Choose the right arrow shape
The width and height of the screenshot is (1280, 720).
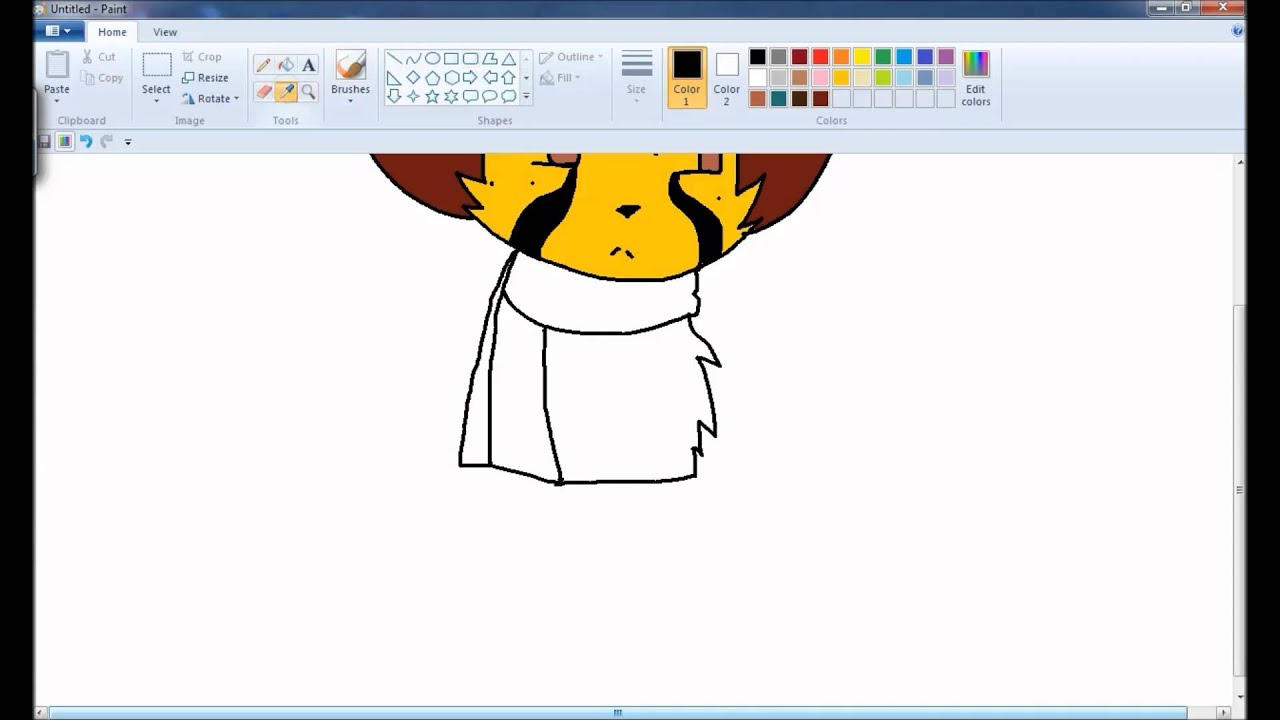pos(470,77)
